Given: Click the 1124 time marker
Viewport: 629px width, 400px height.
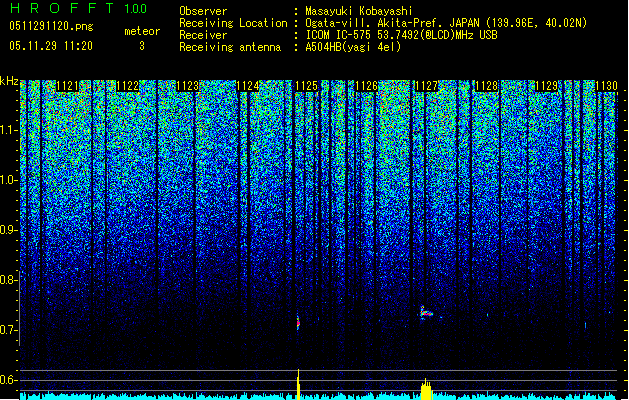Looking at the screenshot, I should click(248, 86).
